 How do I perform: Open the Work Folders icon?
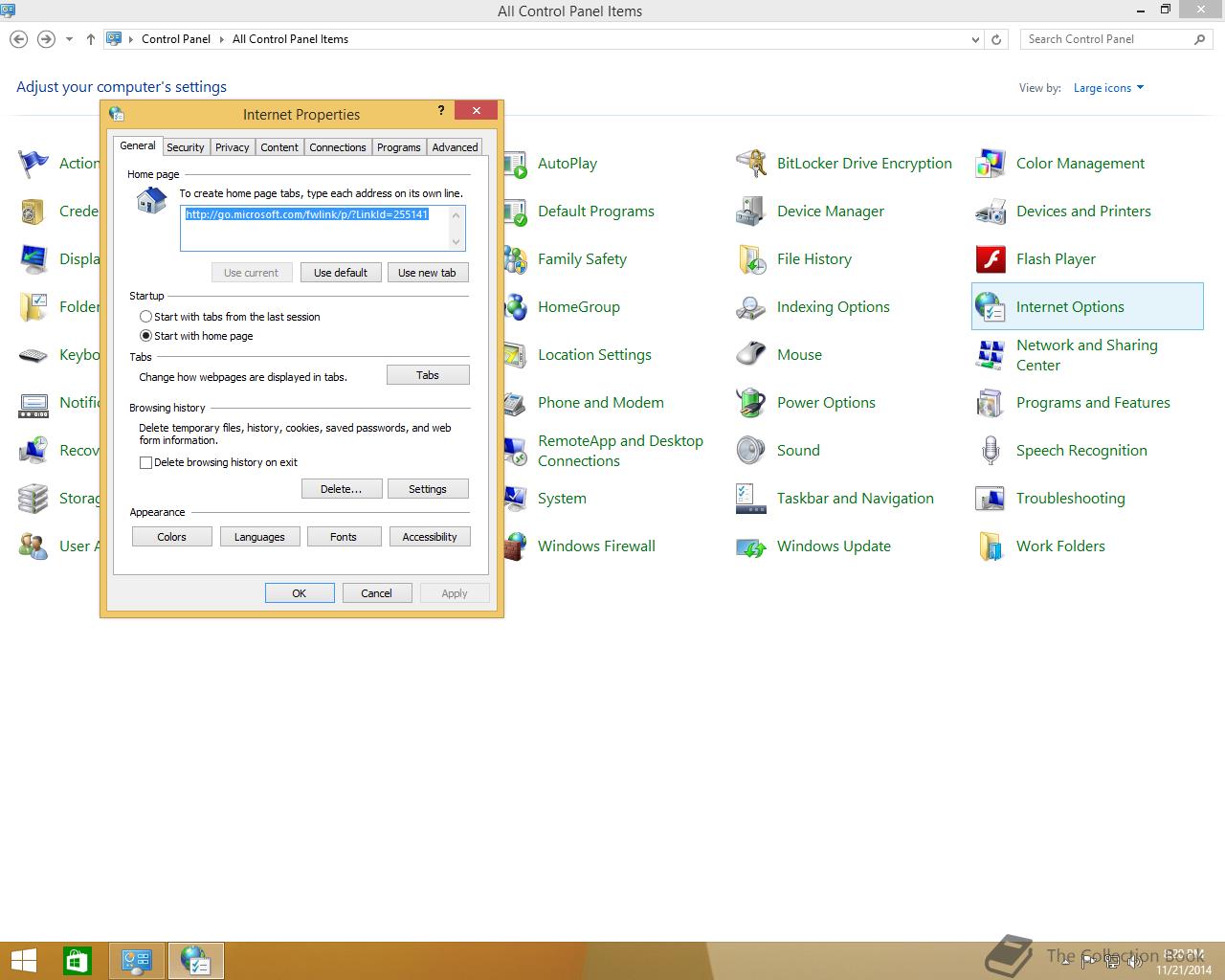click(990, 546)
